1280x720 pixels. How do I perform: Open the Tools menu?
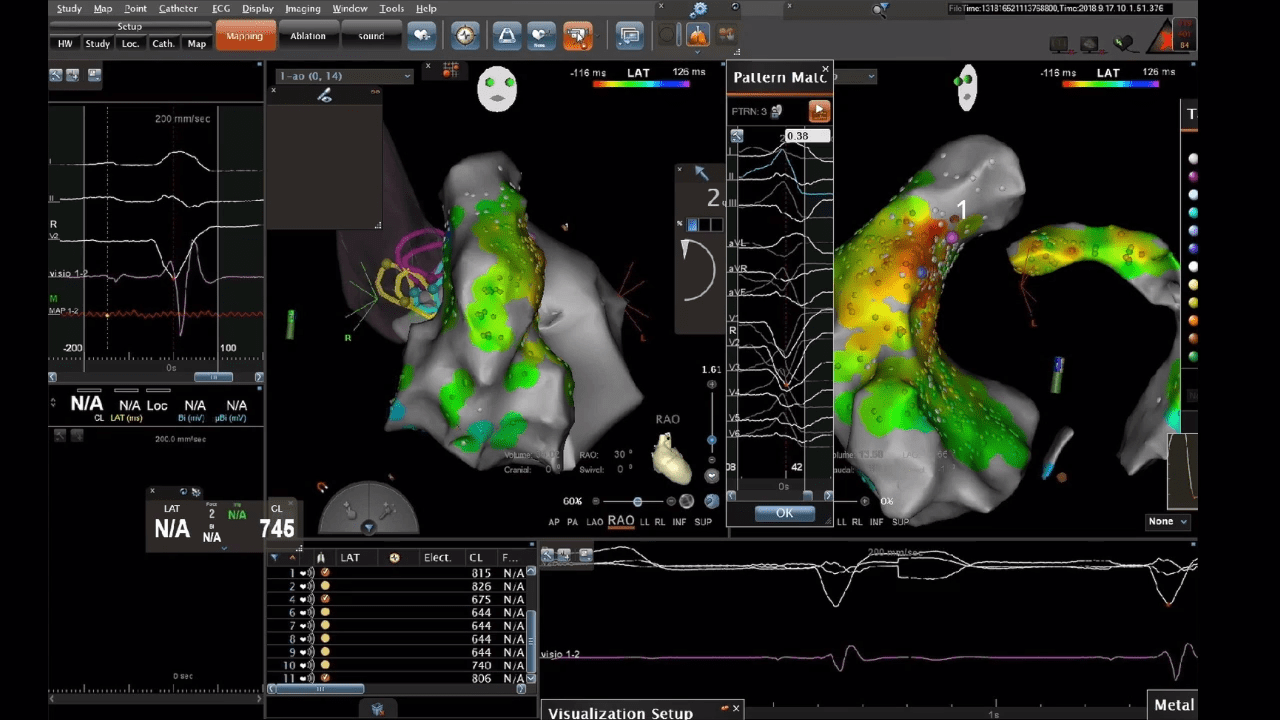(391, 9)
